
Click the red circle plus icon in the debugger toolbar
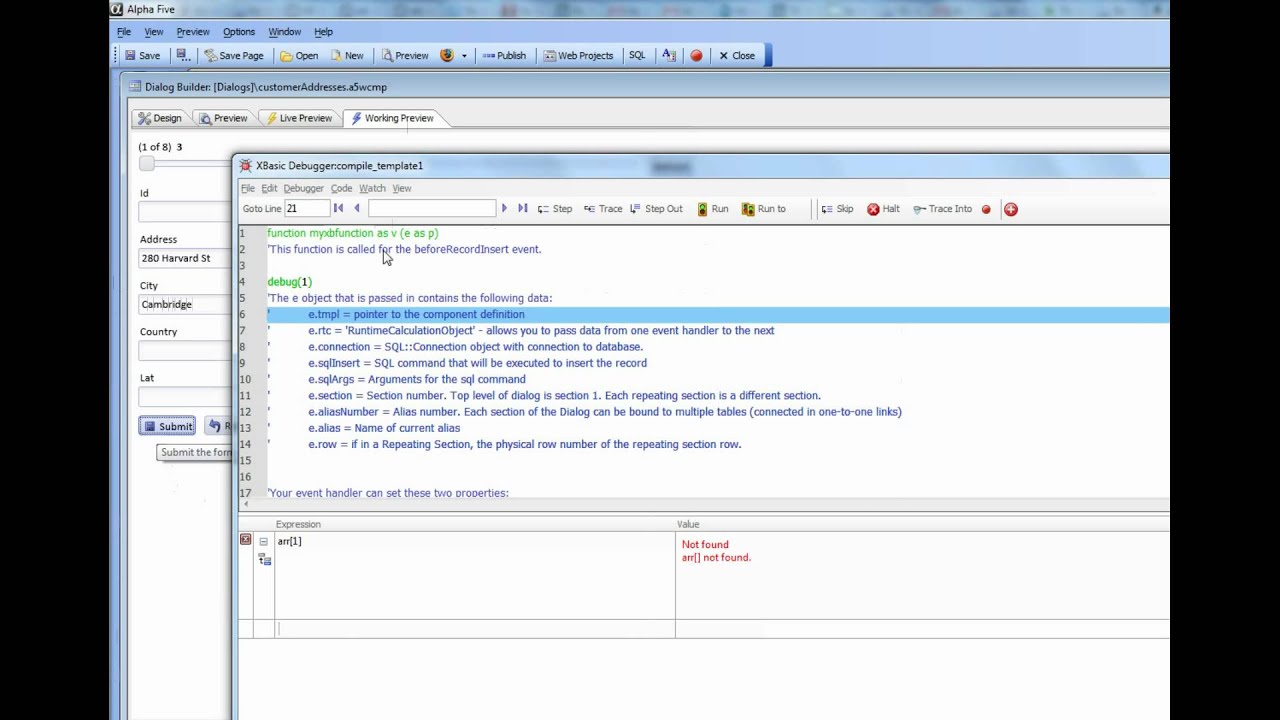pos(1011,209)
